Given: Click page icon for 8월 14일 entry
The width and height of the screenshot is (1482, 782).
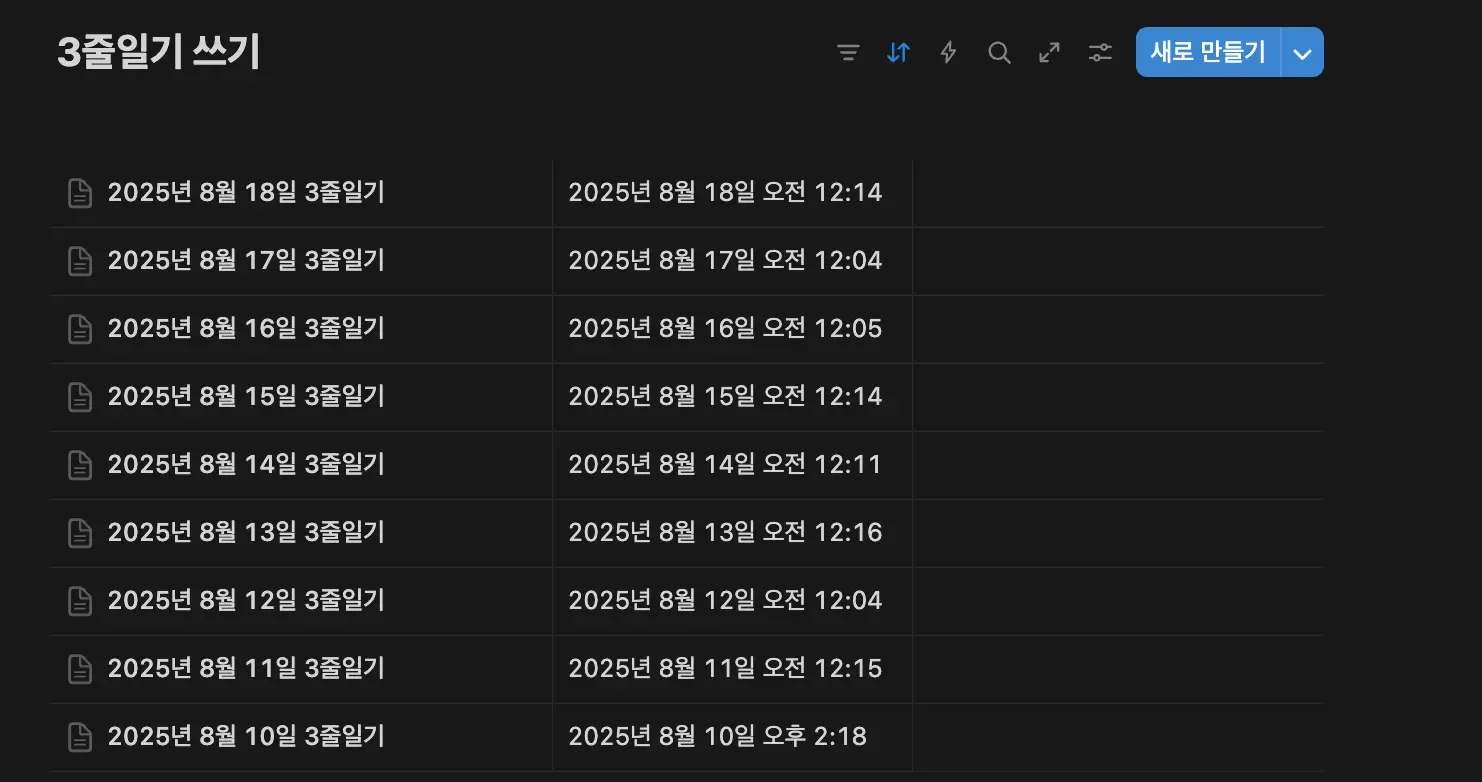Looking at the screenshot, I should (79, 465).
